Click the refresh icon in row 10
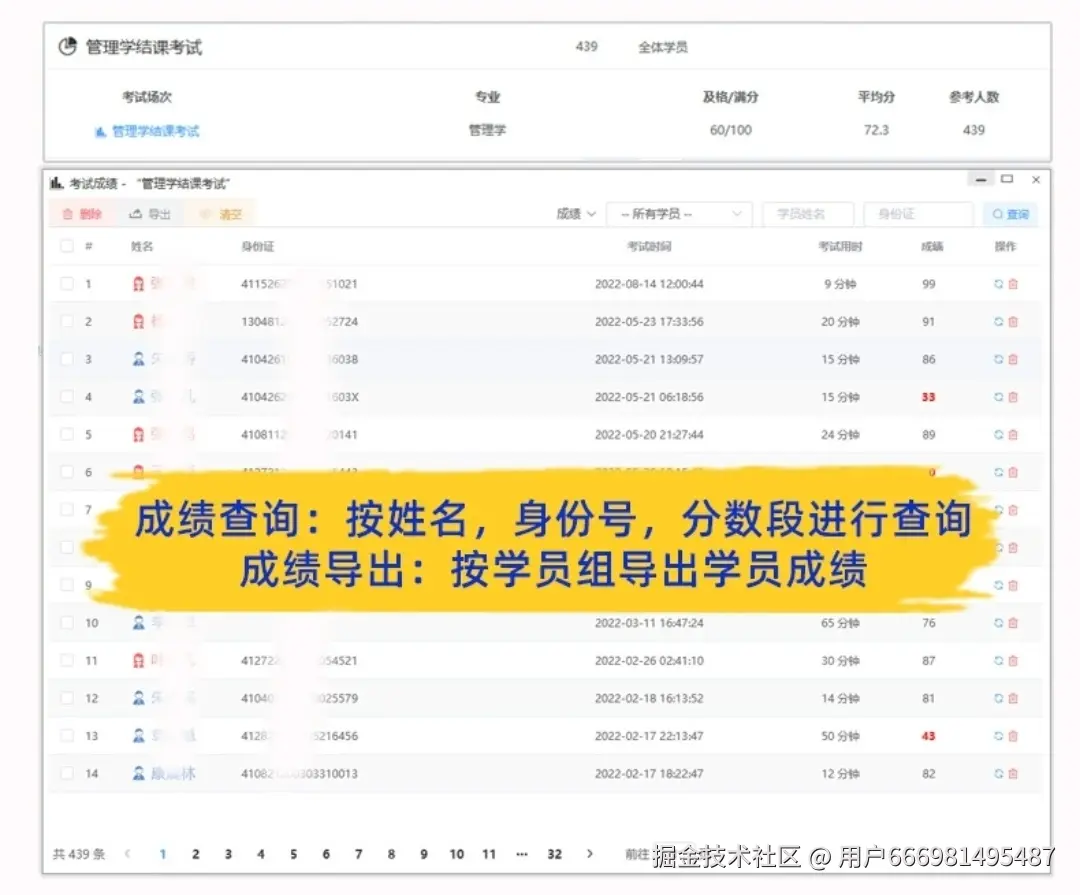Viewport: 1080px width, 895px height. click(x=998, y=623)
